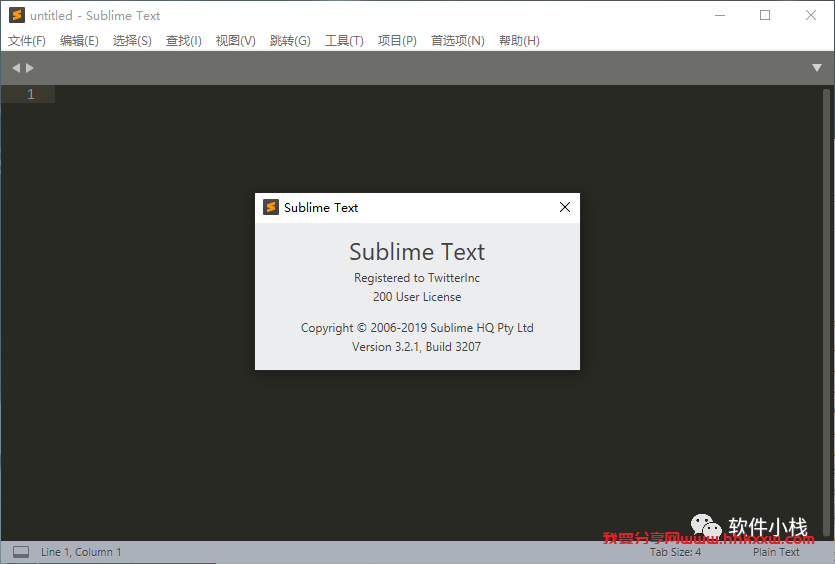The height and width of the screenshot is (564, 835).
Task: Click the Sublime Text logo in the main title bar
Action: point(17,15)
